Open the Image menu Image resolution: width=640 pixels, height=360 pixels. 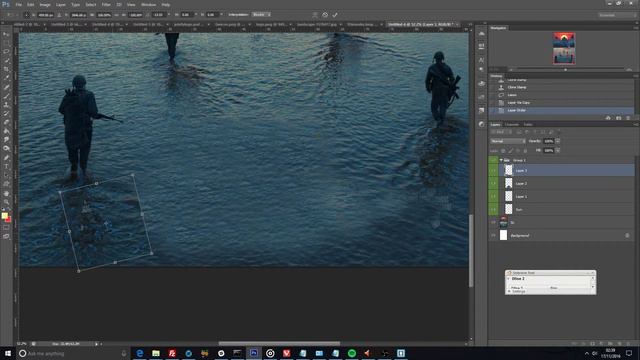click(x=45, y=4)
